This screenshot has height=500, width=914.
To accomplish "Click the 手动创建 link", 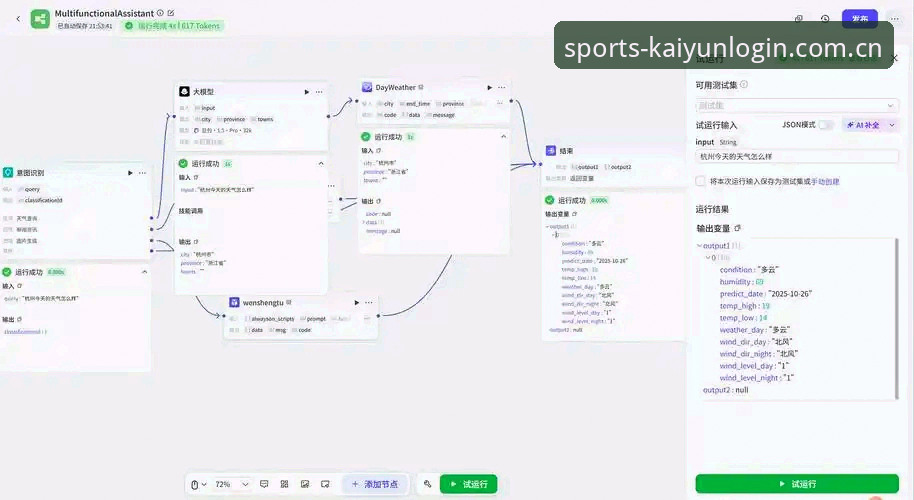I will click(825, 181).
